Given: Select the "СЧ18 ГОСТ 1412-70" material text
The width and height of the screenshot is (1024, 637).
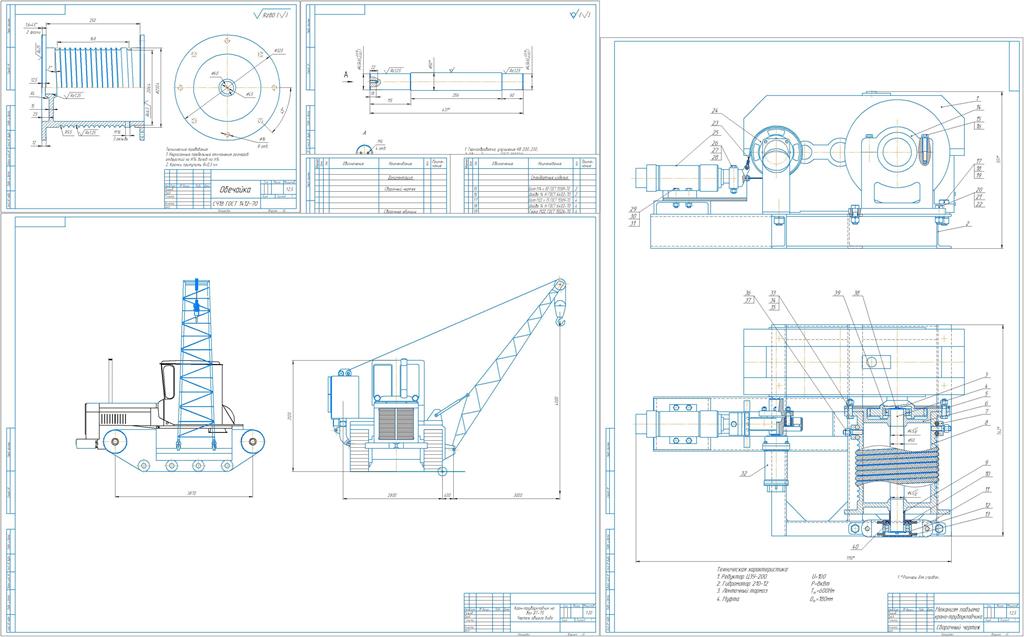Looking at the screenshot, I should [236, 204].
